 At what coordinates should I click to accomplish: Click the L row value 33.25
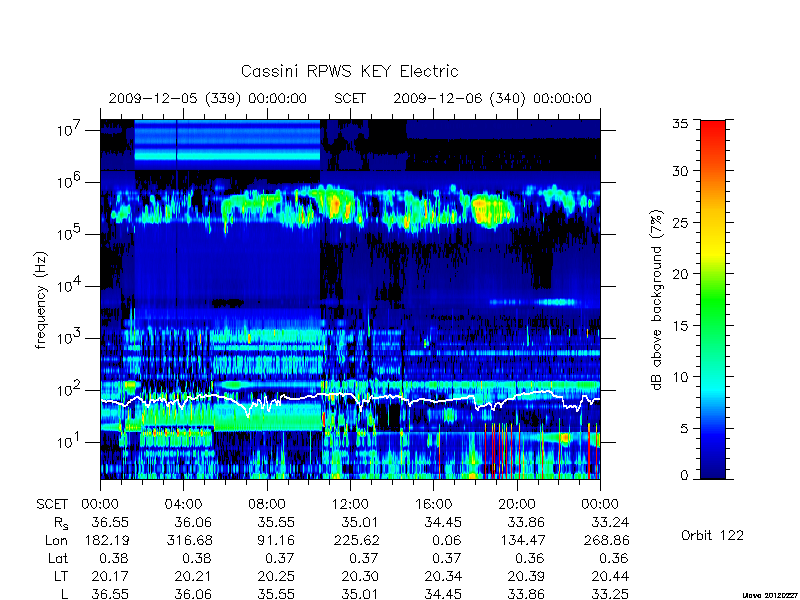click(610, 594)
